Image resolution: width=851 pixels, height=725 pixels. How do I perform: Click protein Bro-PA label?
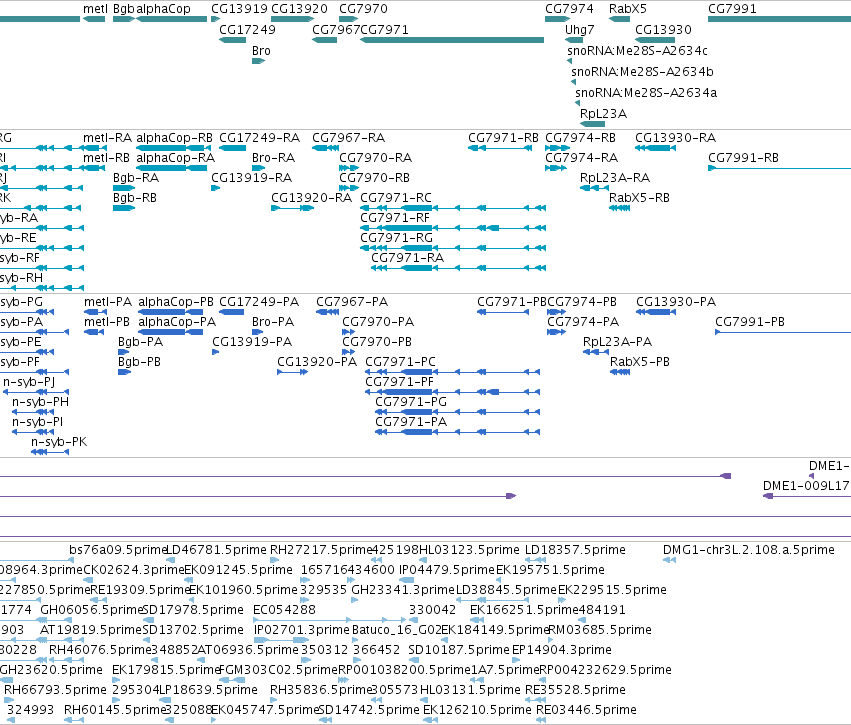(x=273, y=322)
